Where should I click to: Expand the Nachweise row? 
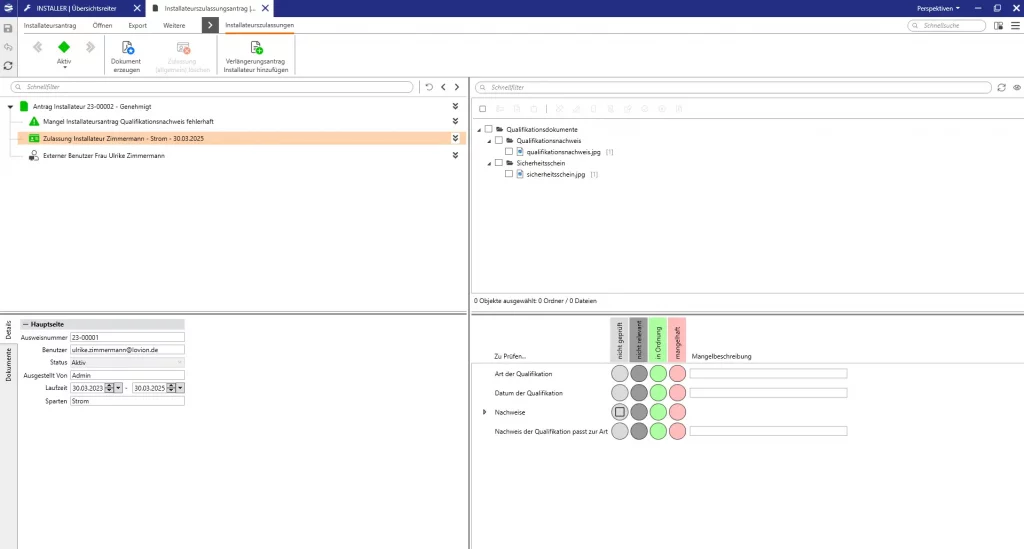click(x=485, y=412)
